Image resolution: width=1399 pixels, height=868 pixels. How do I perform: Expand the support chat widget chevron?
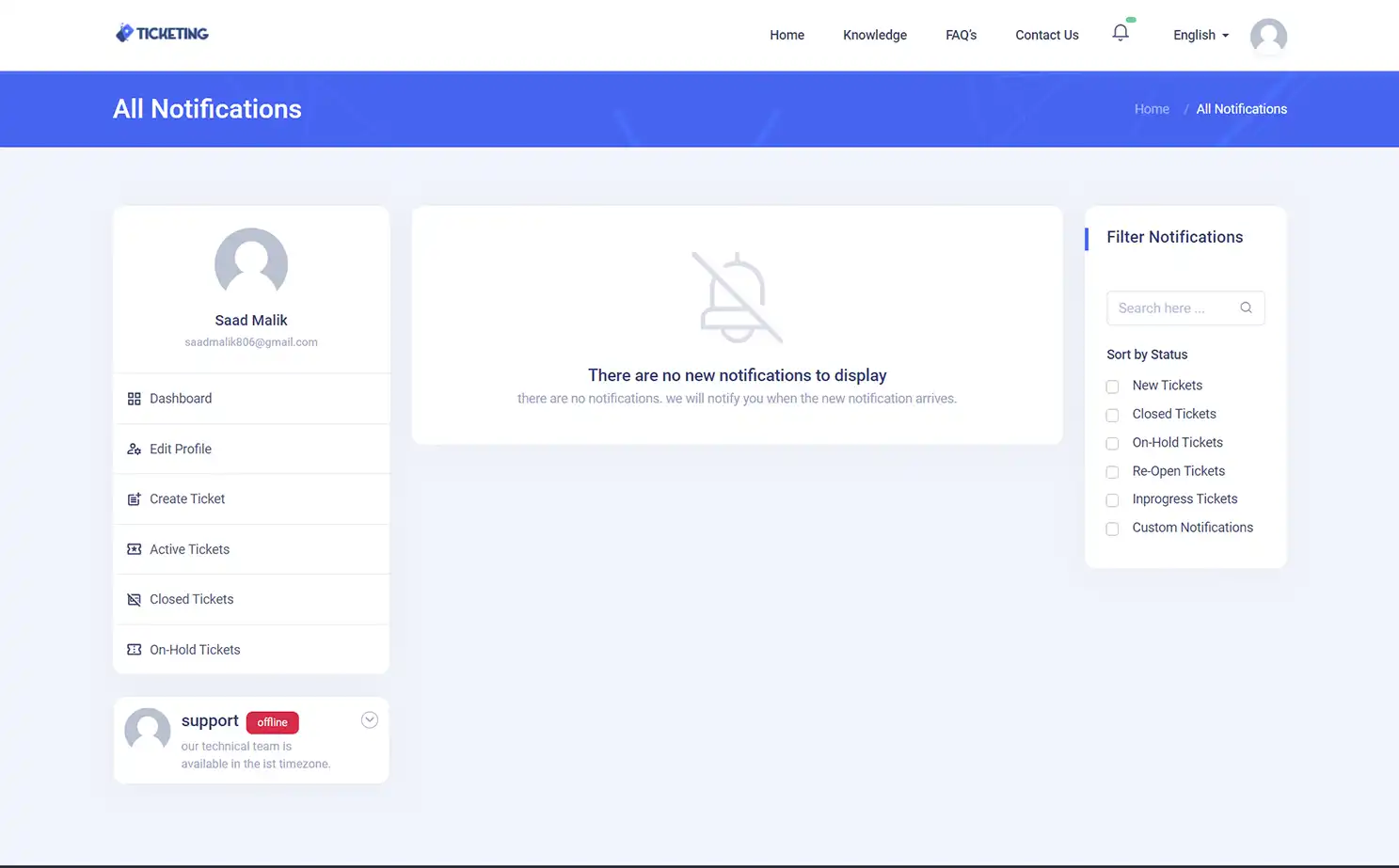pyautogui.click(x=369, y=718)
